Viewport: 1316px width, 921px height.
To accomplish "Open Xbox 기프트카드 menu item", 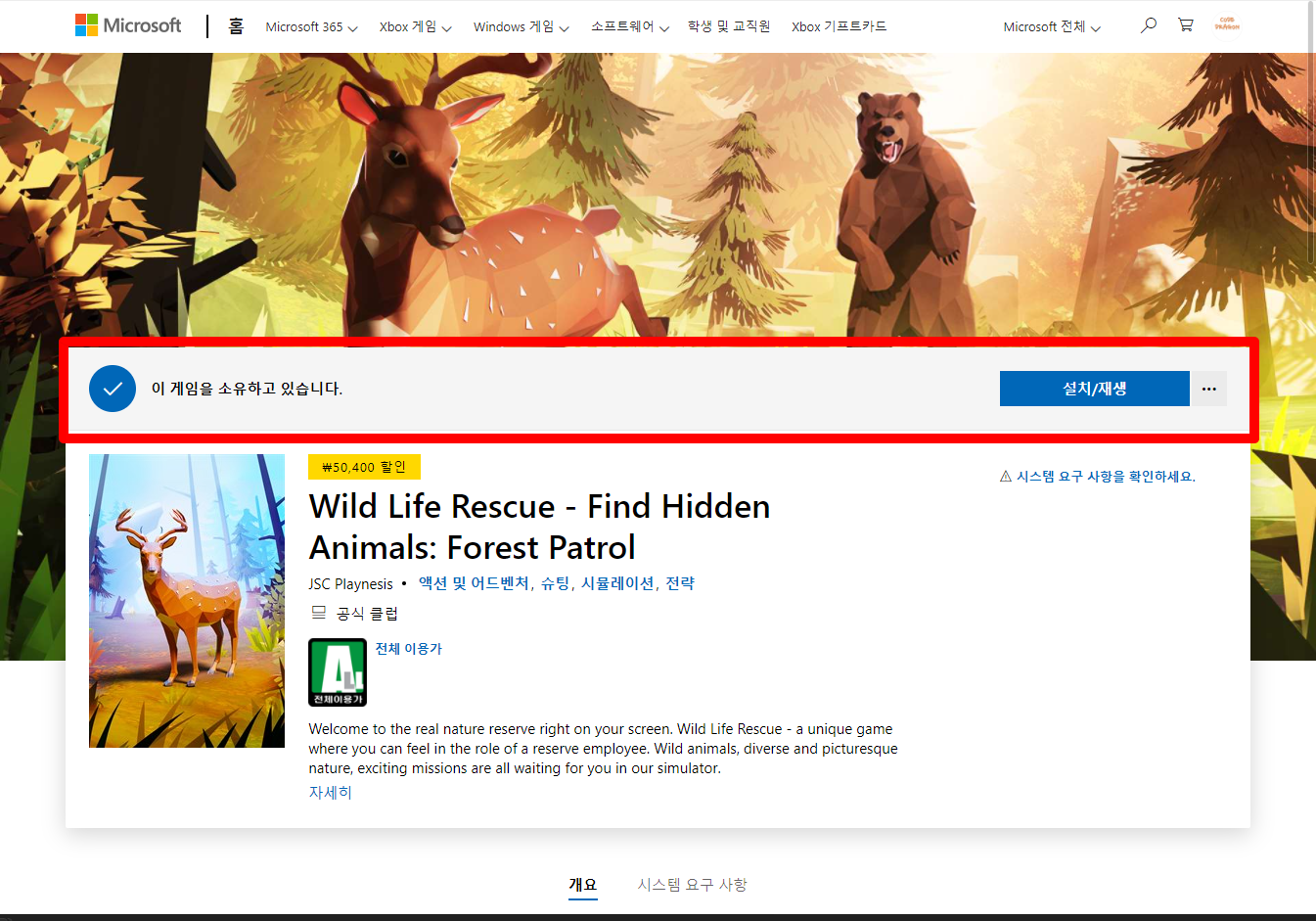I will coord(839,26).
